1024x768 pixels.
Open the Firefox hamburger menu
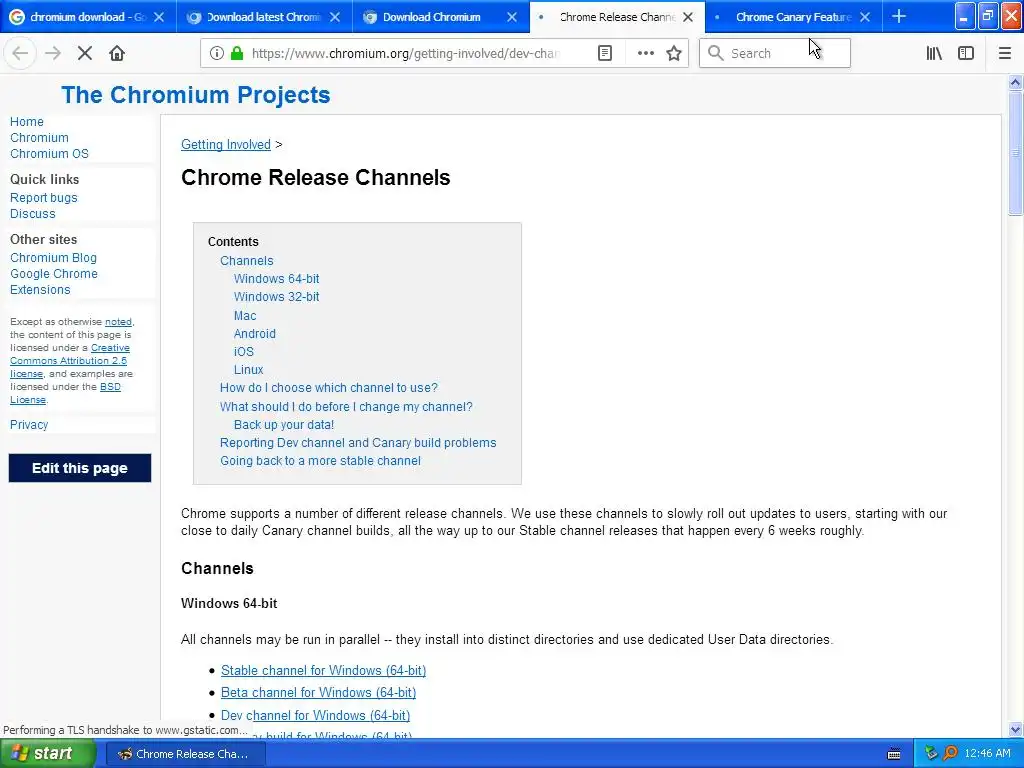1005,54
